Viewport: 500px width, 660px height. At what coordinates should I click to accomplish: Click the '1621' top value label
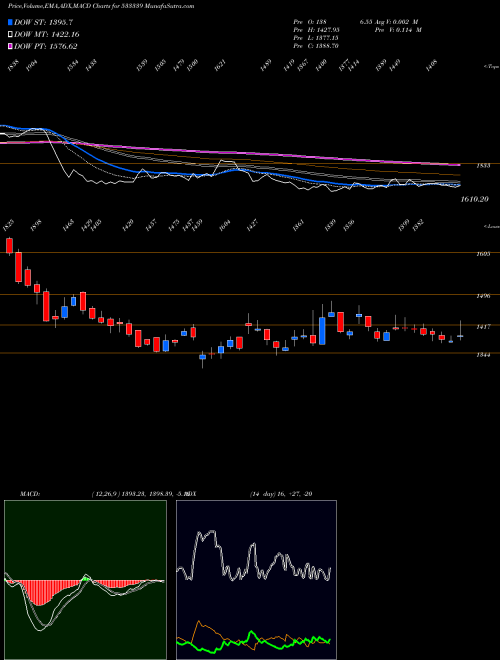point(220,65)
